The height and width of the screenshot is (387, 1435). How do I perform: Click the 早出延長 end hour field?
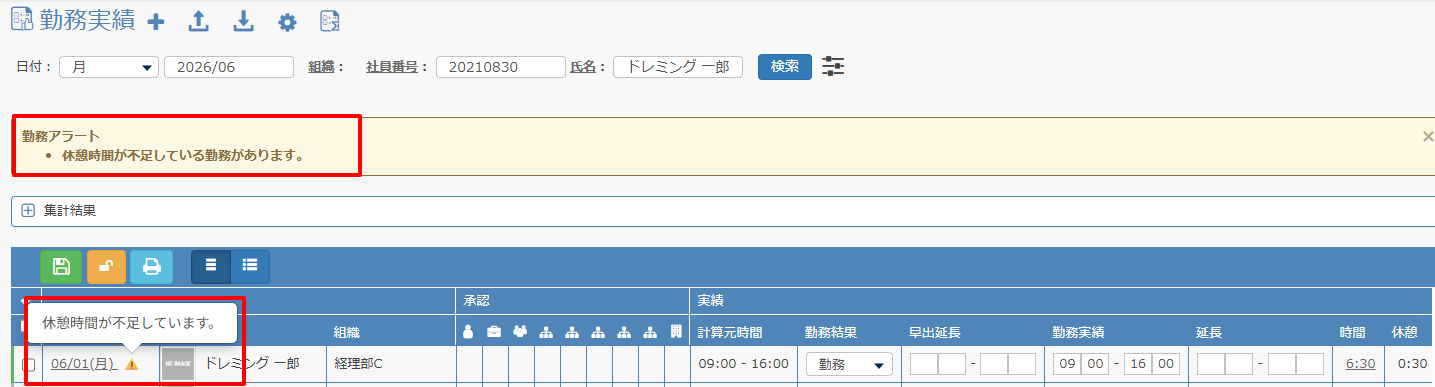pyautogui.click(x=994, y=364)
